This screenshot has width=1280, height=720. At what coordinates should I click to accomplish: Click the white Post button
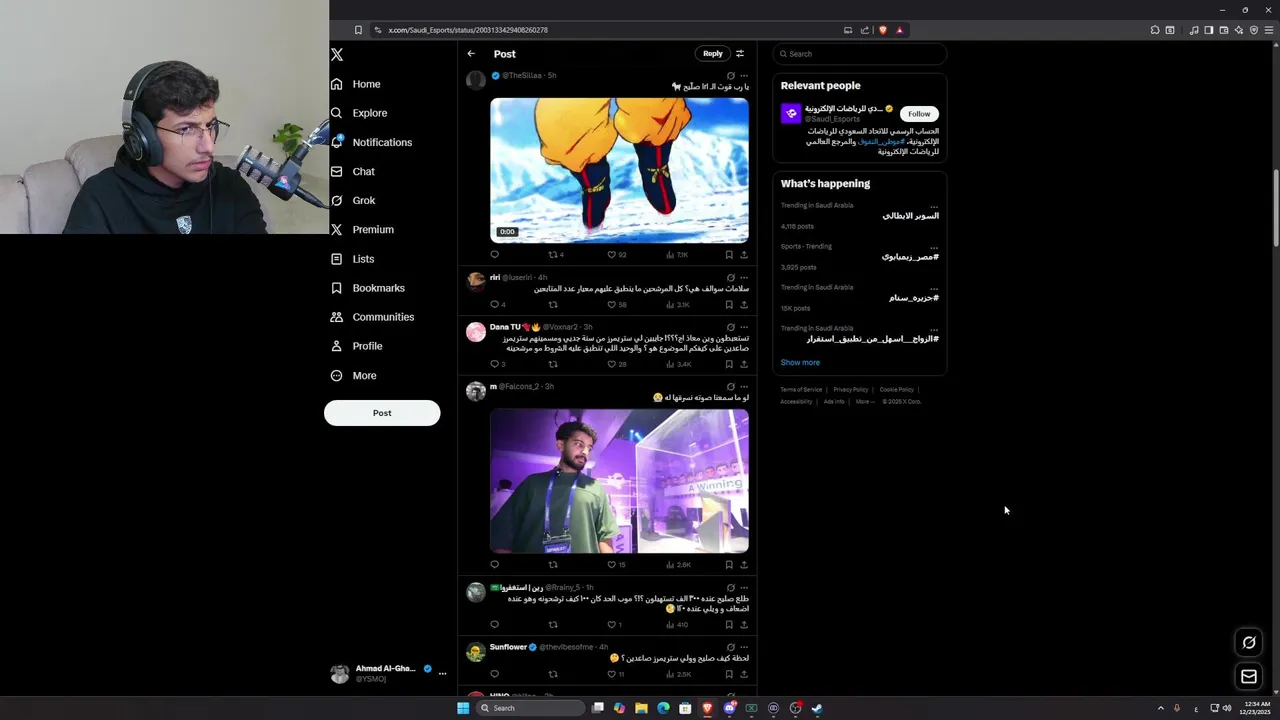click(x=382, y=413)
